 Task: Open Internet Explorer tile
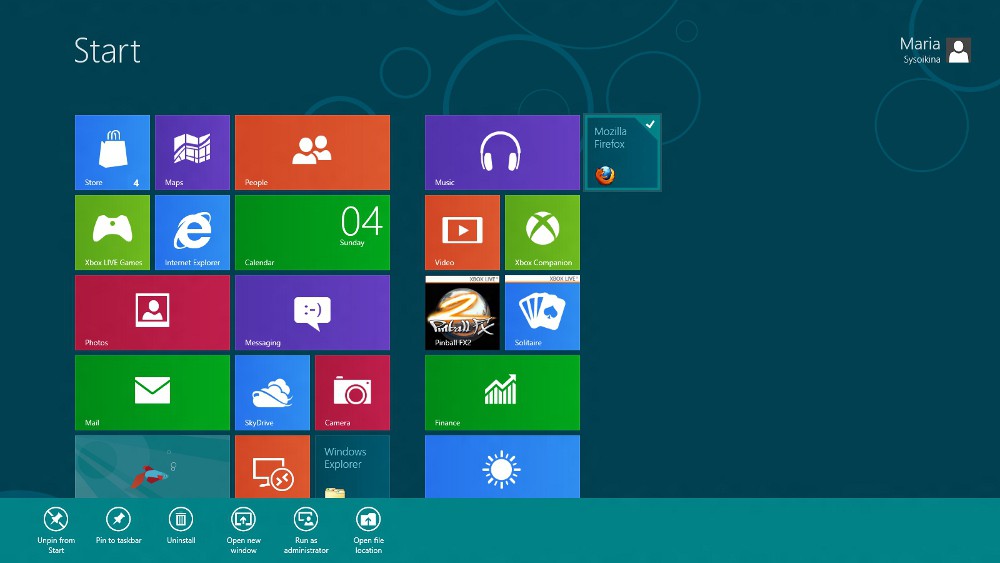192,232
